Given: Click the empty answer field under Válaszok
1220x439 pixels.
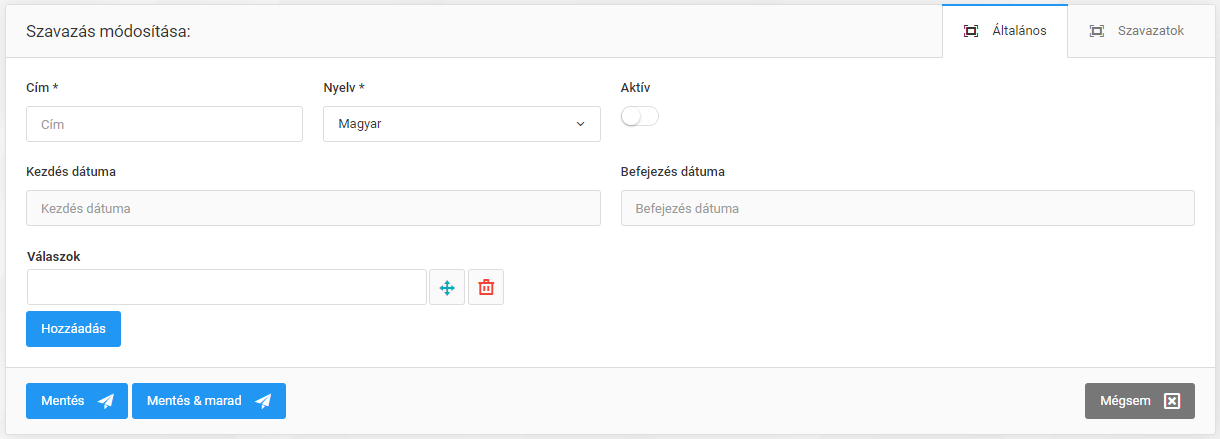Looking at the screenshot, I should 227,287.
